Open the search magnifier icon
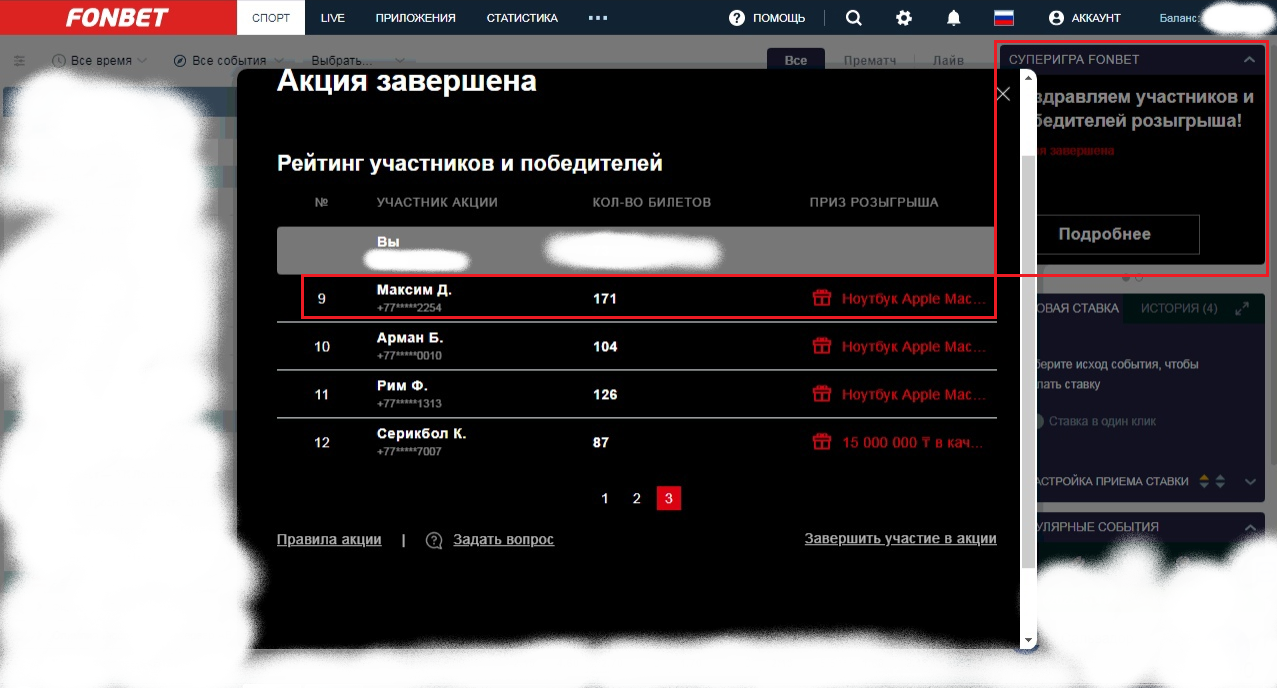The height and width of the screenshot is (688, 1277). pos(853,18)
